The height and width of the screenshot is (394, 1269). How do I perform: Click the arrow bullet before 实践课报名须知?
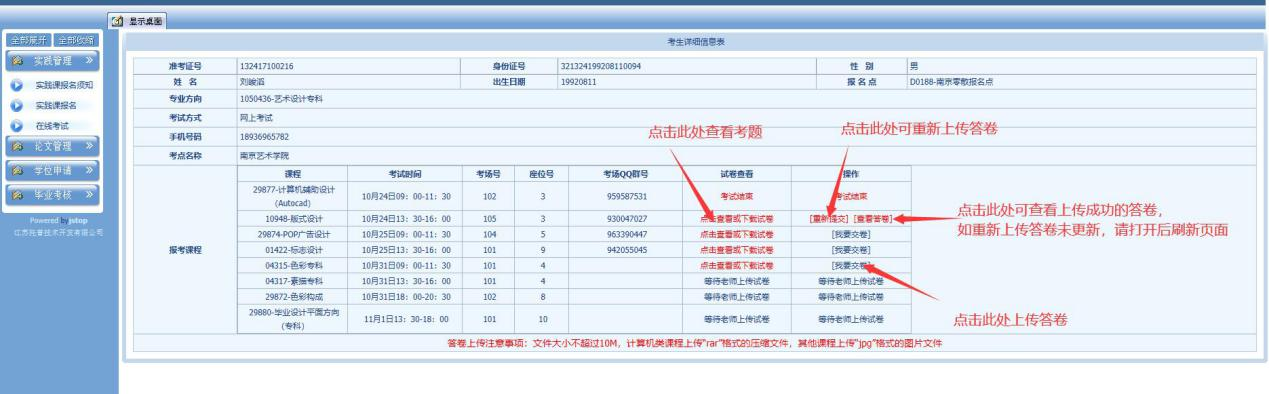16,85
